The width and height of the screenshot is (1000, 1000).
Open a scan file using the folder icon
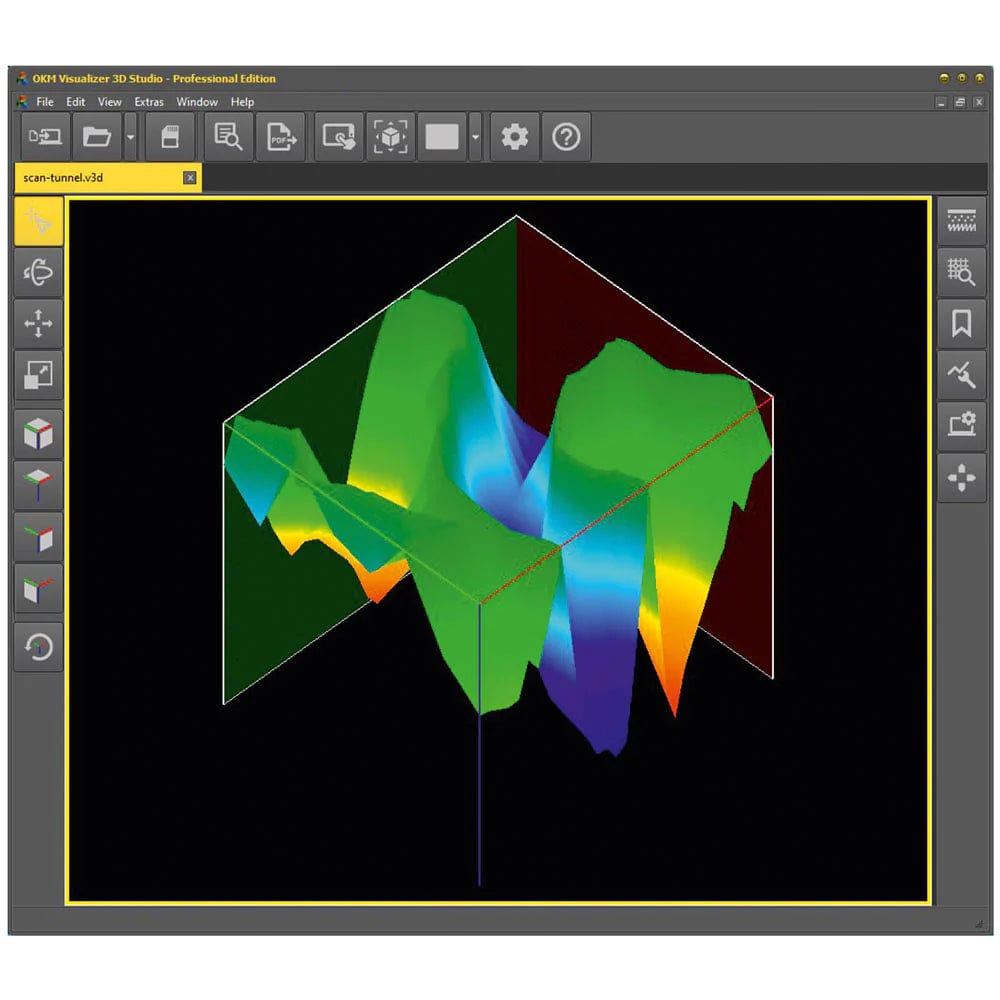[x=96, y=136]
